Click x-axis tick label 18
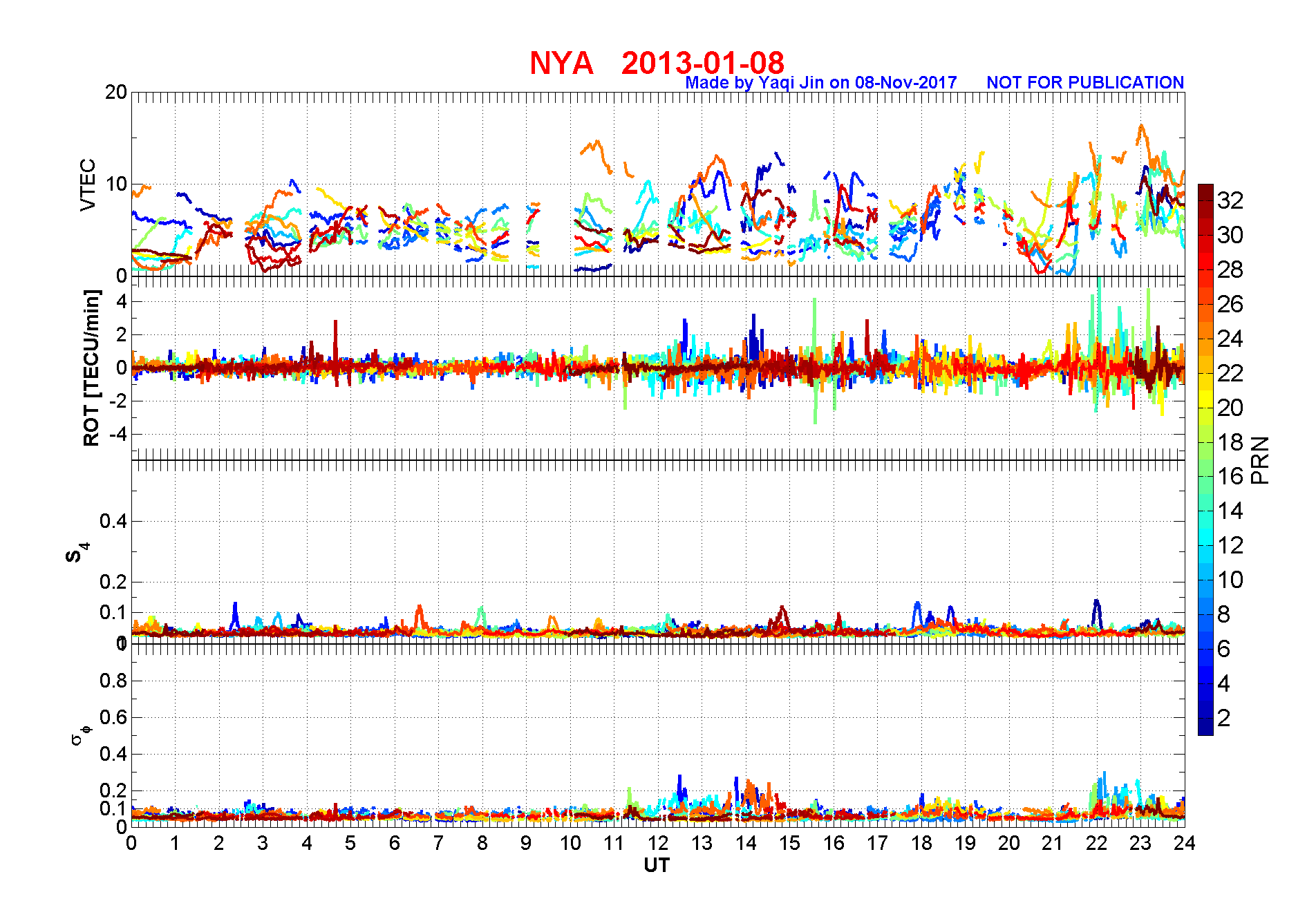 pos(921,843)
